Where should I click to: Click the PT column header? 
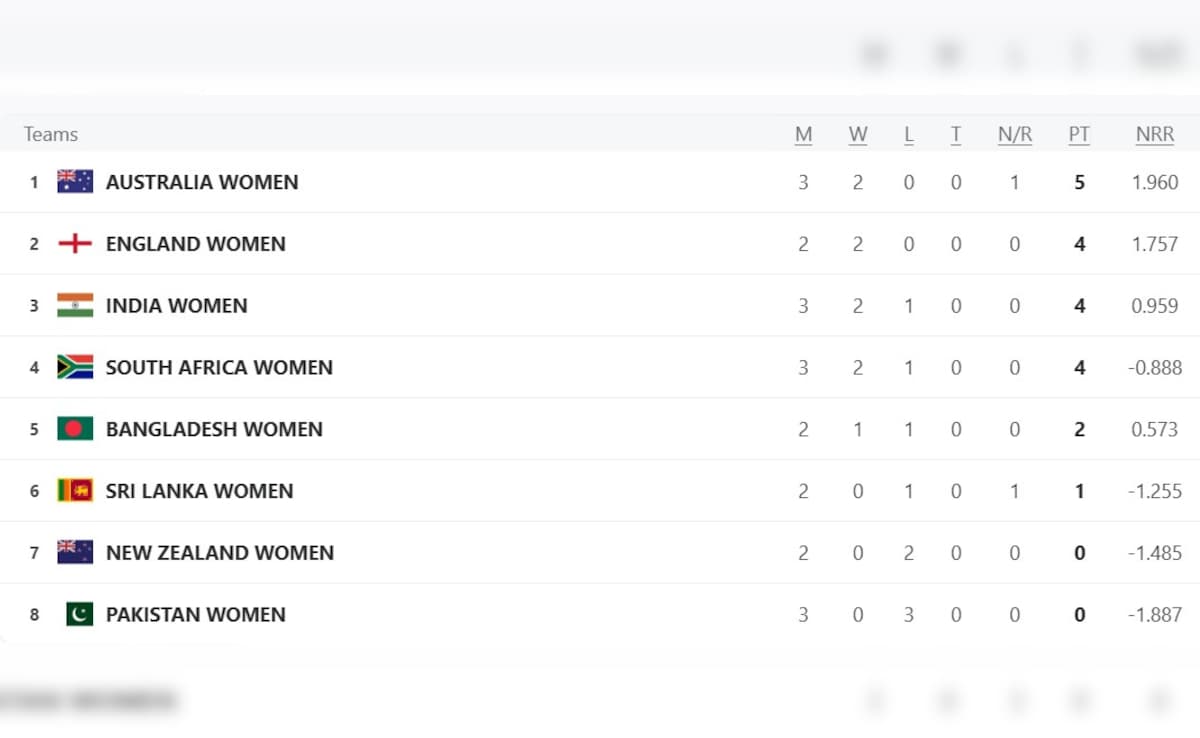click(1079, 134)
